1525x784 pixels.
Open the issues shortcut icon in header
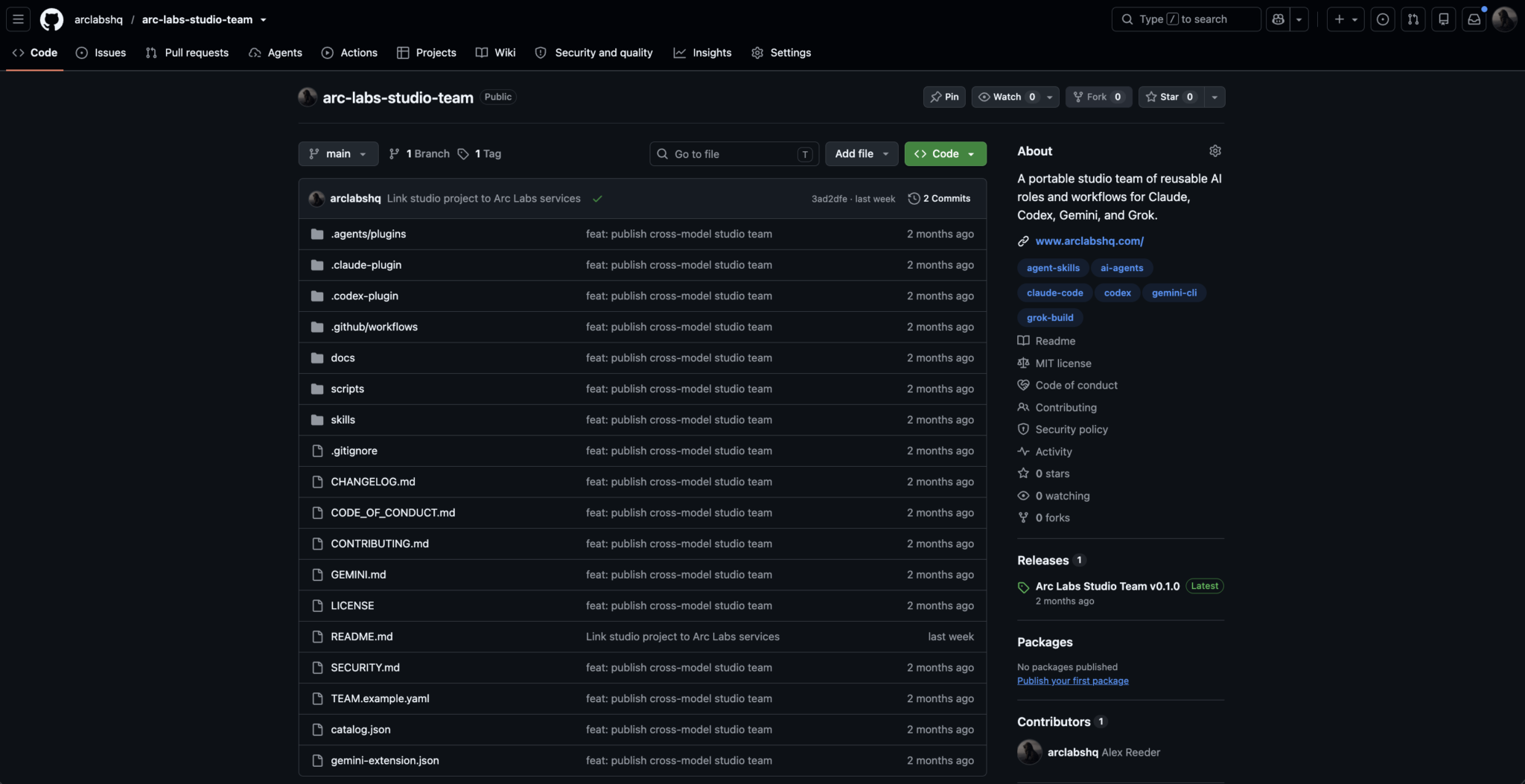(1383, 19)
